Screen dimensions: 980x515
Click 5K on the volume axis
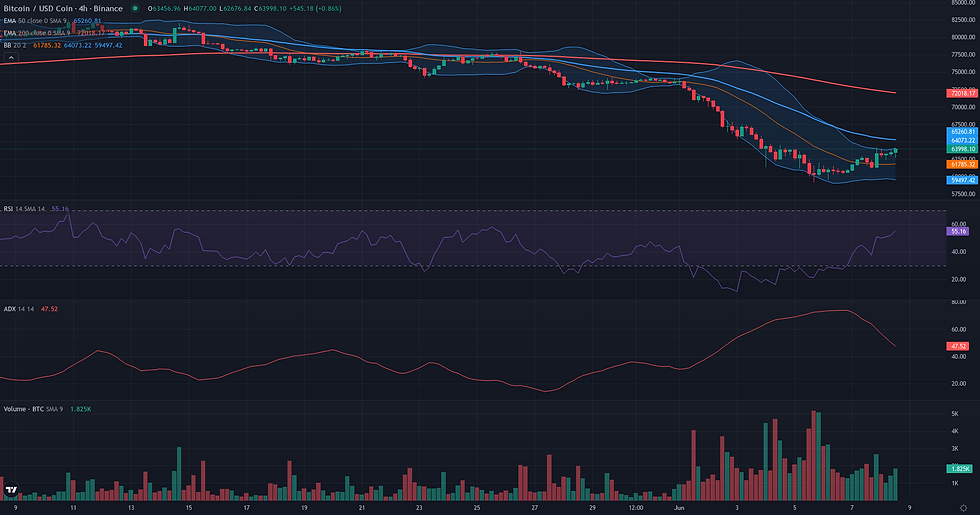click(954, 414)
